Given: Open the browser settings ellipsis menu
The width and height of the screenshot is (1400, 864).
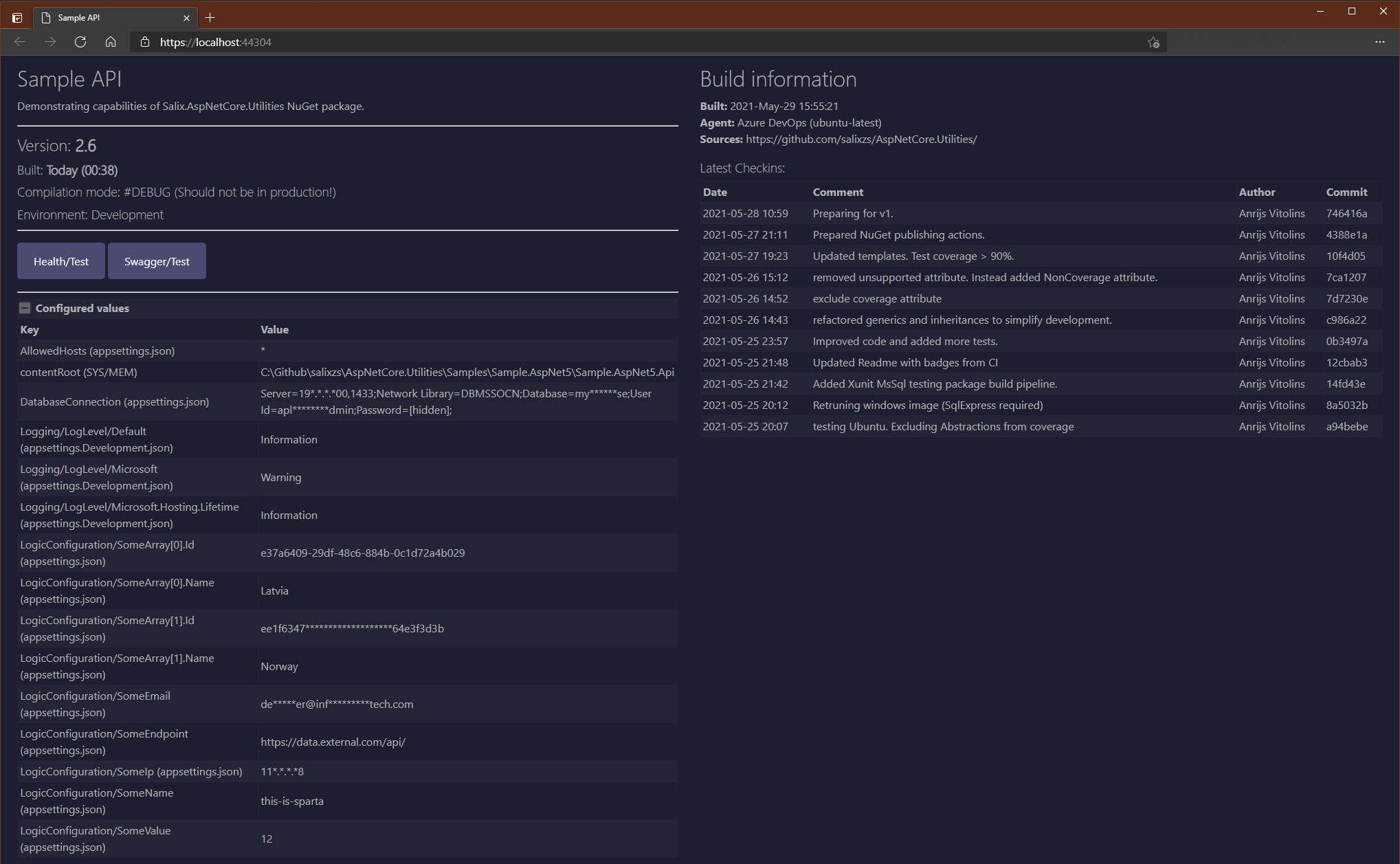Looking at the screenshot, I should point(1379,42).
